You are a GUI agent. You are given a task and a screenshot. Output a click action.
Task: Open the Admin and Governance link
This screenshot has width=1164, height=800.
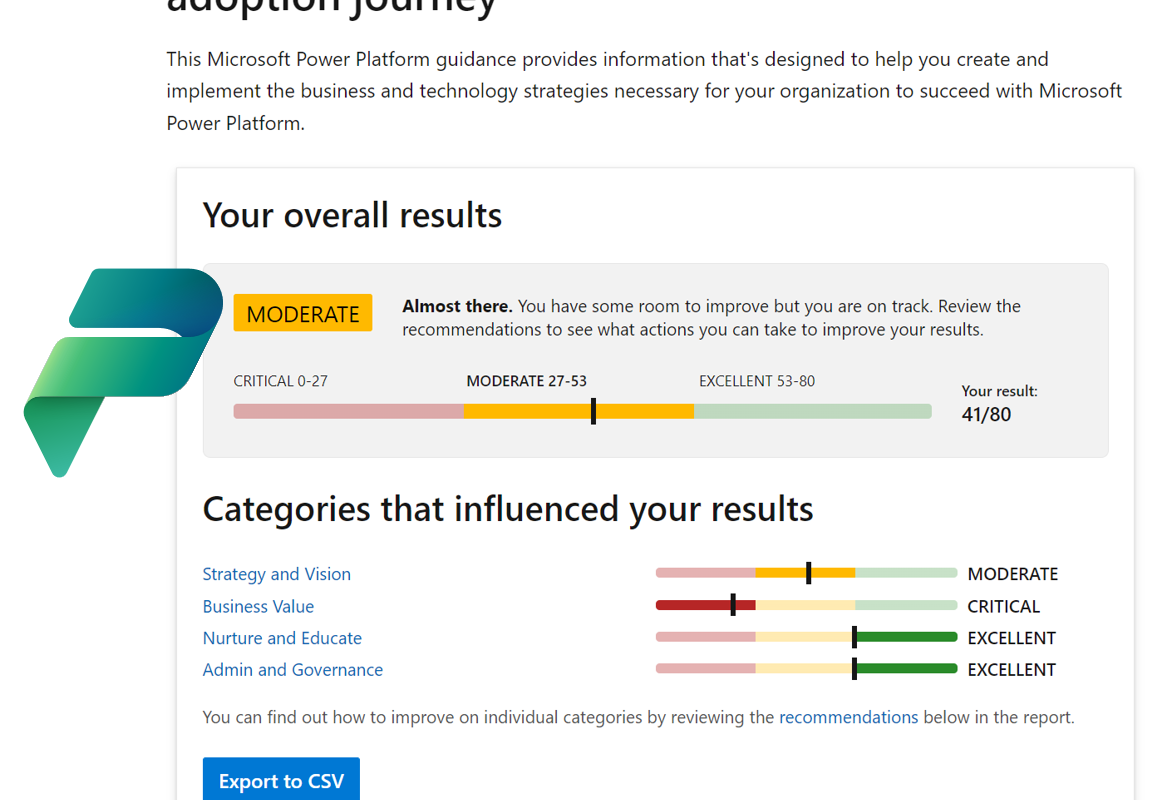tap(292, 670)
